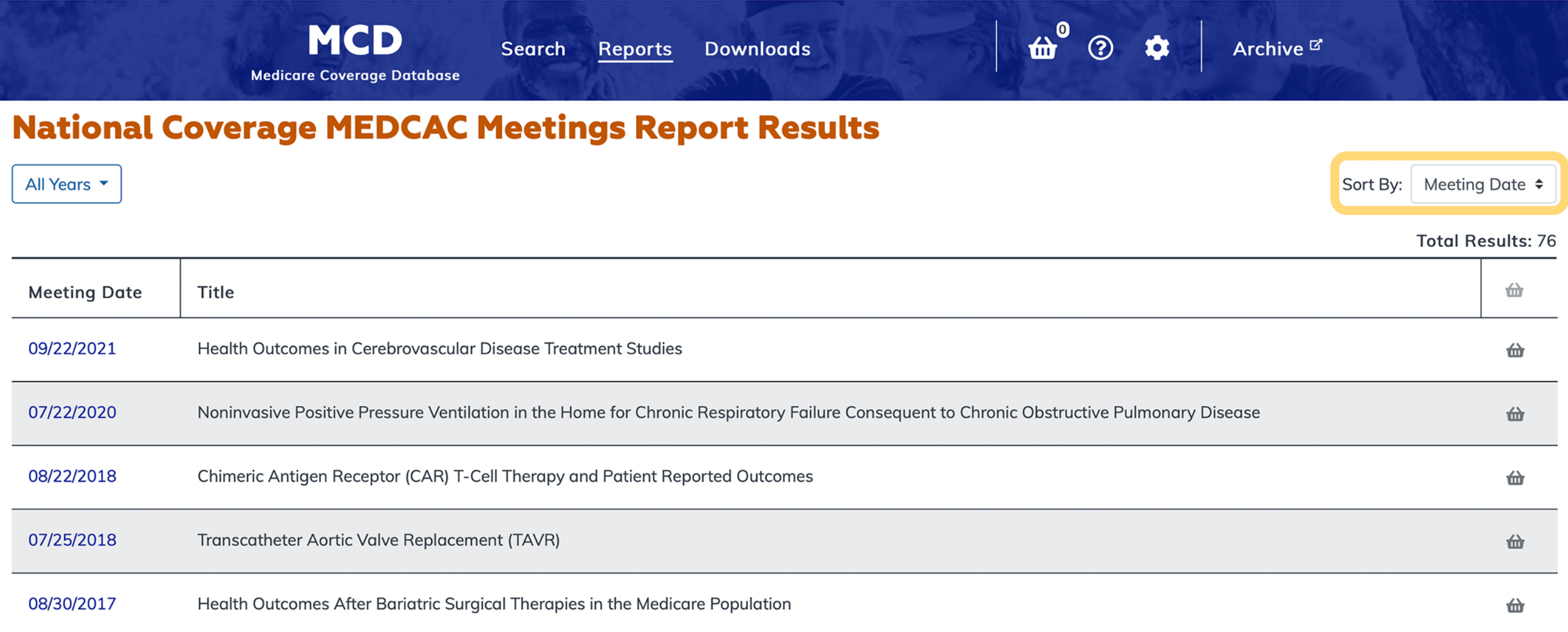Add the CAR T-Cell Therapy row to basket
Viewport: 1568px width, 632px height.
pos(1515,478)
